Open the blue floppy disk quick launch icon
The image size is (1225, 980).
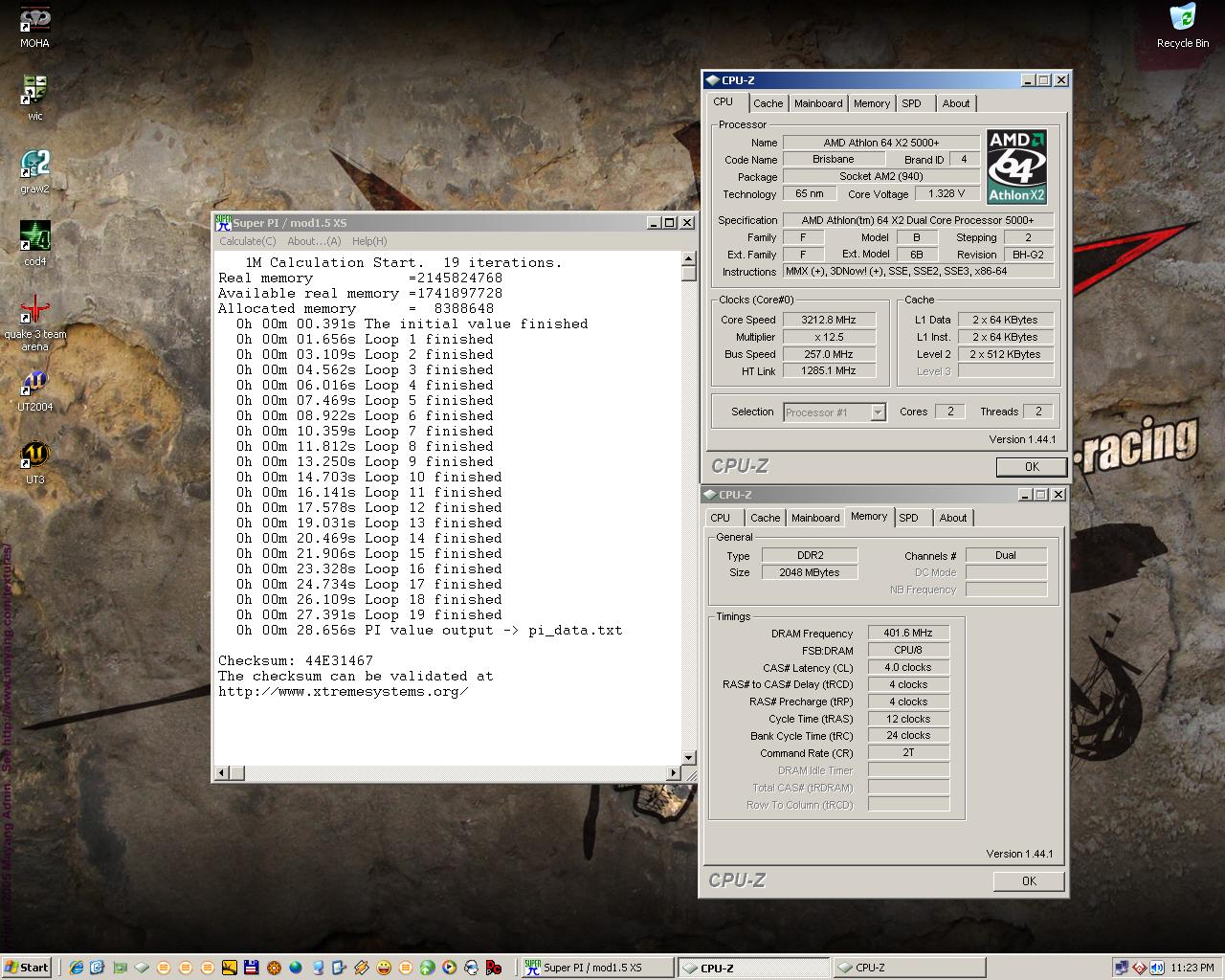(x=252, y=968)
